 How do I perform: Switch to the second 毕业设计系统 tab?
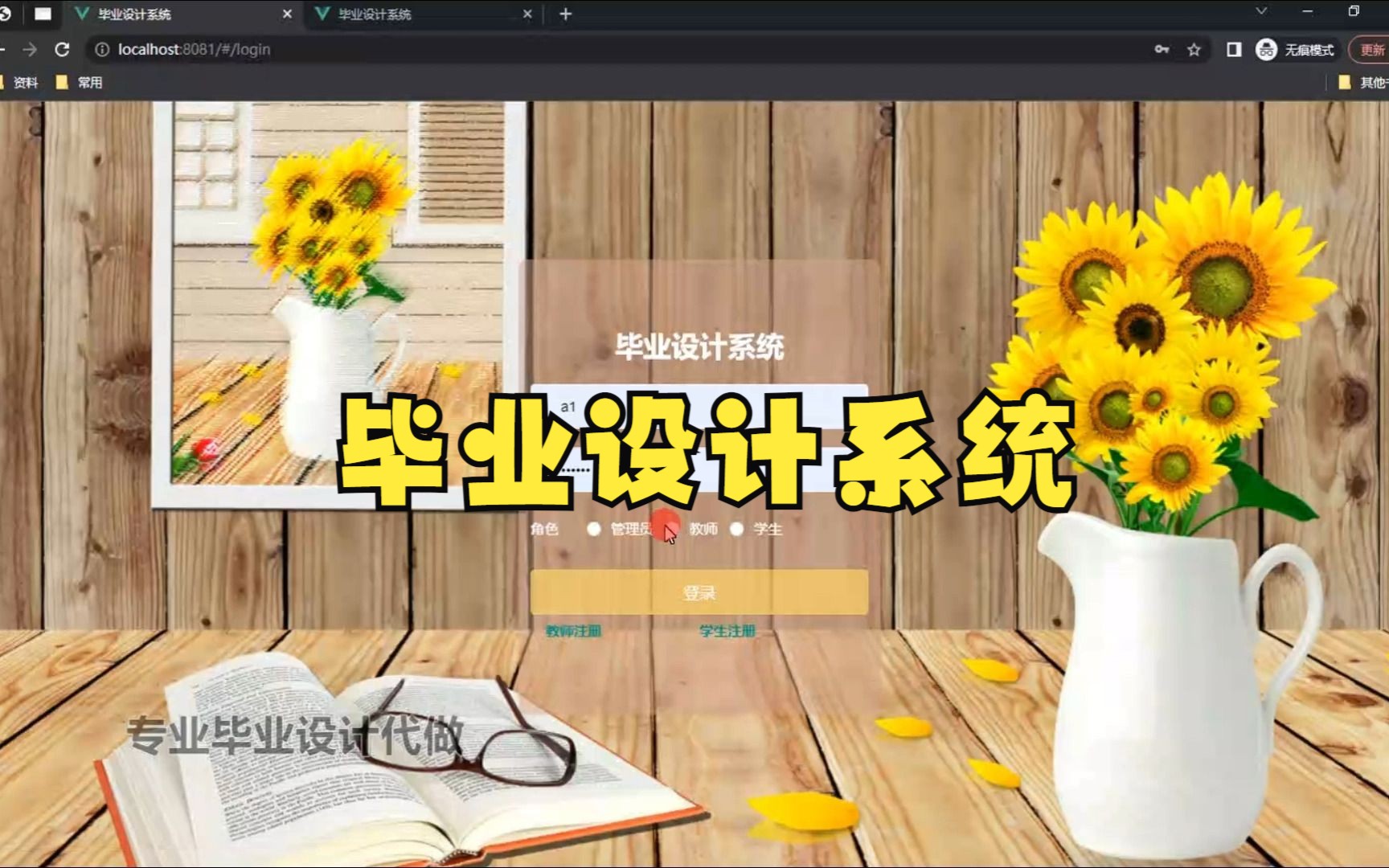tap(375, 14)
